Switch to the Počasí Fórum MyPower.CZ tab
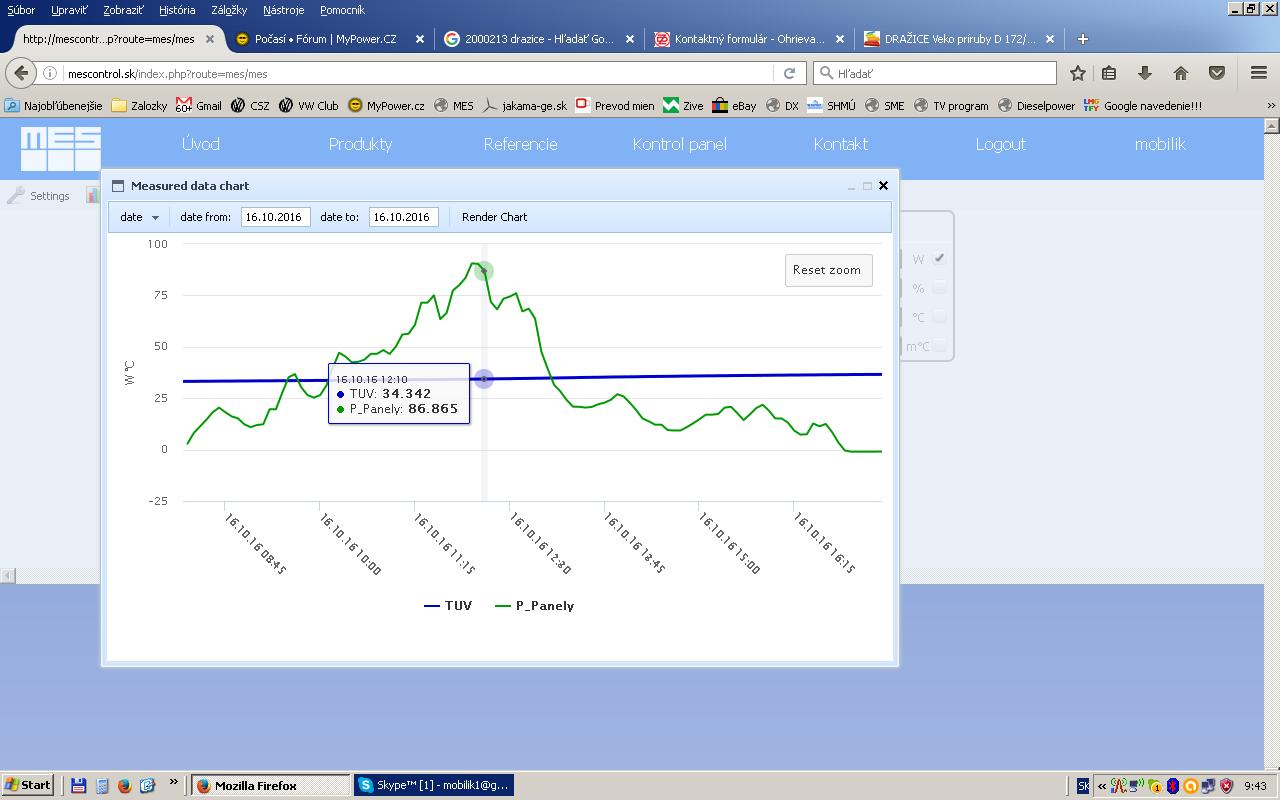The width and height of the screenshot is (1280, 800). tap(324, 39)
